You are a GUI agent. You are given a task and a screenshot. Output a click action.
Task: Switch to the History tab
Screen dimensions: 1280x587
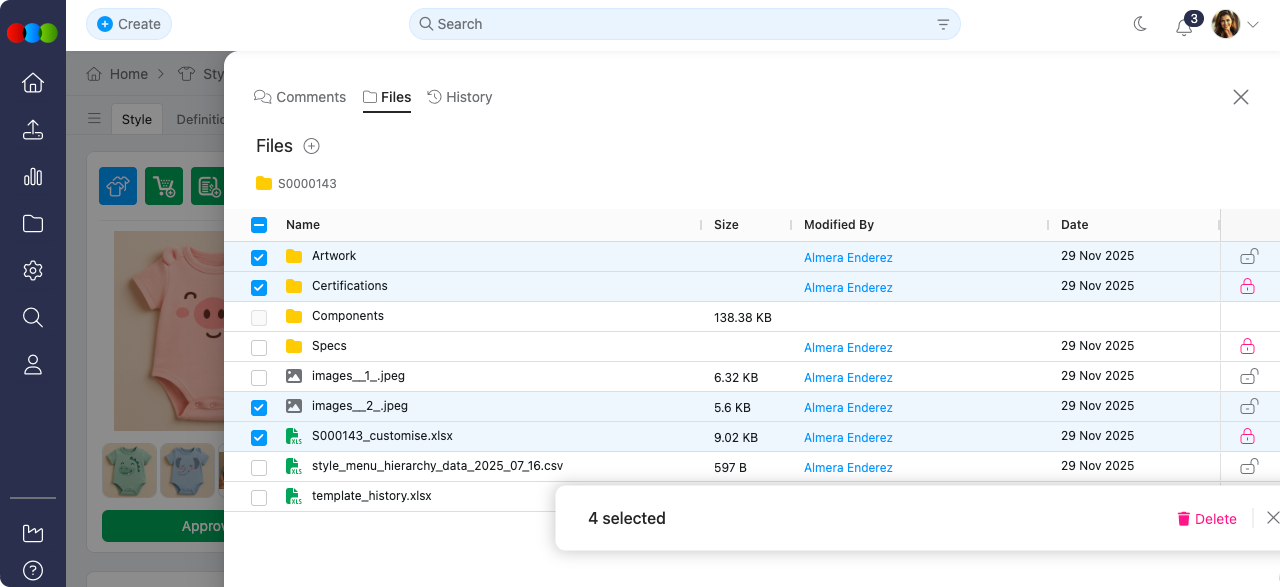(x=459, y=97)
